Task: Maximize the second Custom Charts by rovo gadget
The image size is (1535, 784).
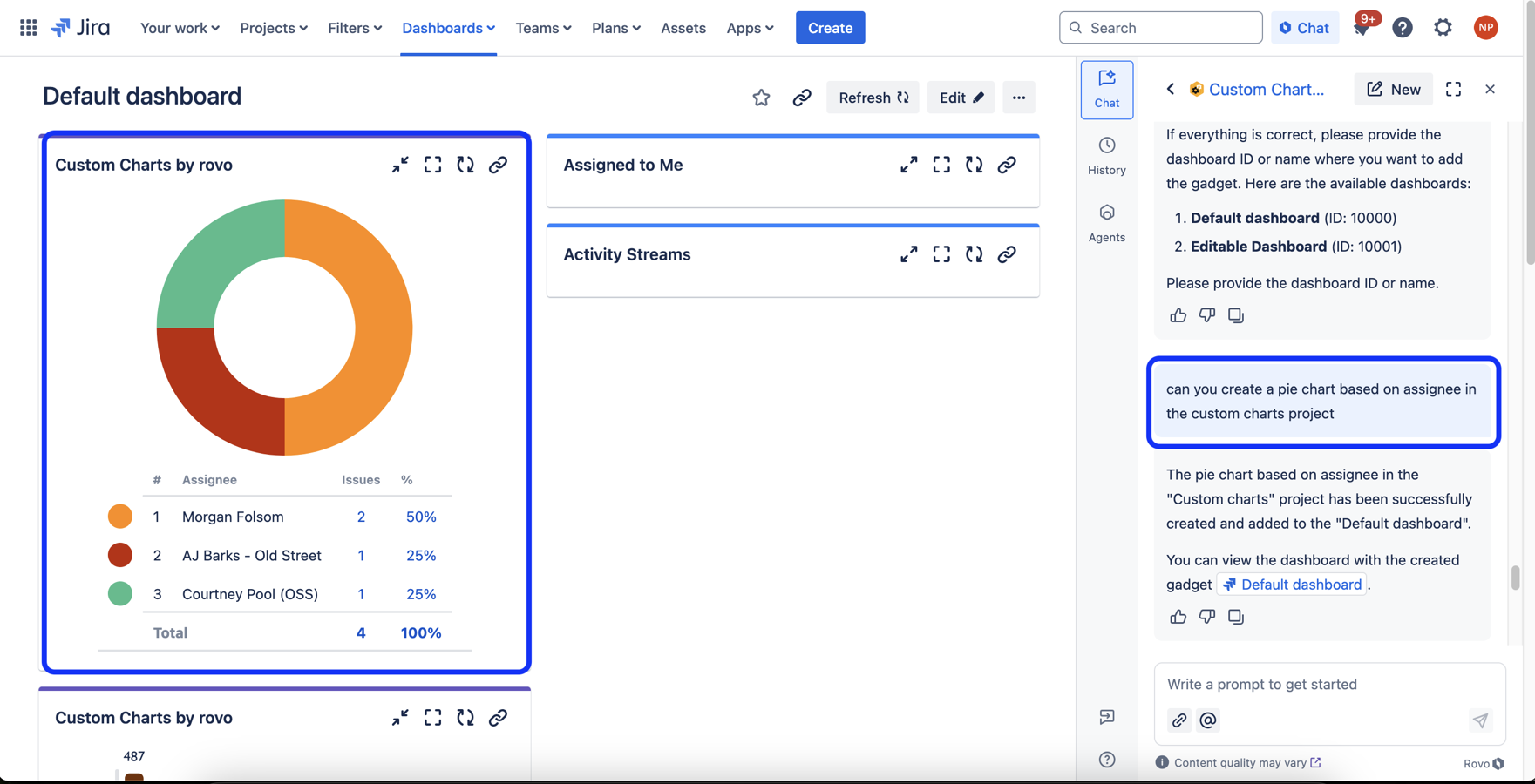Action: [432, 718]
